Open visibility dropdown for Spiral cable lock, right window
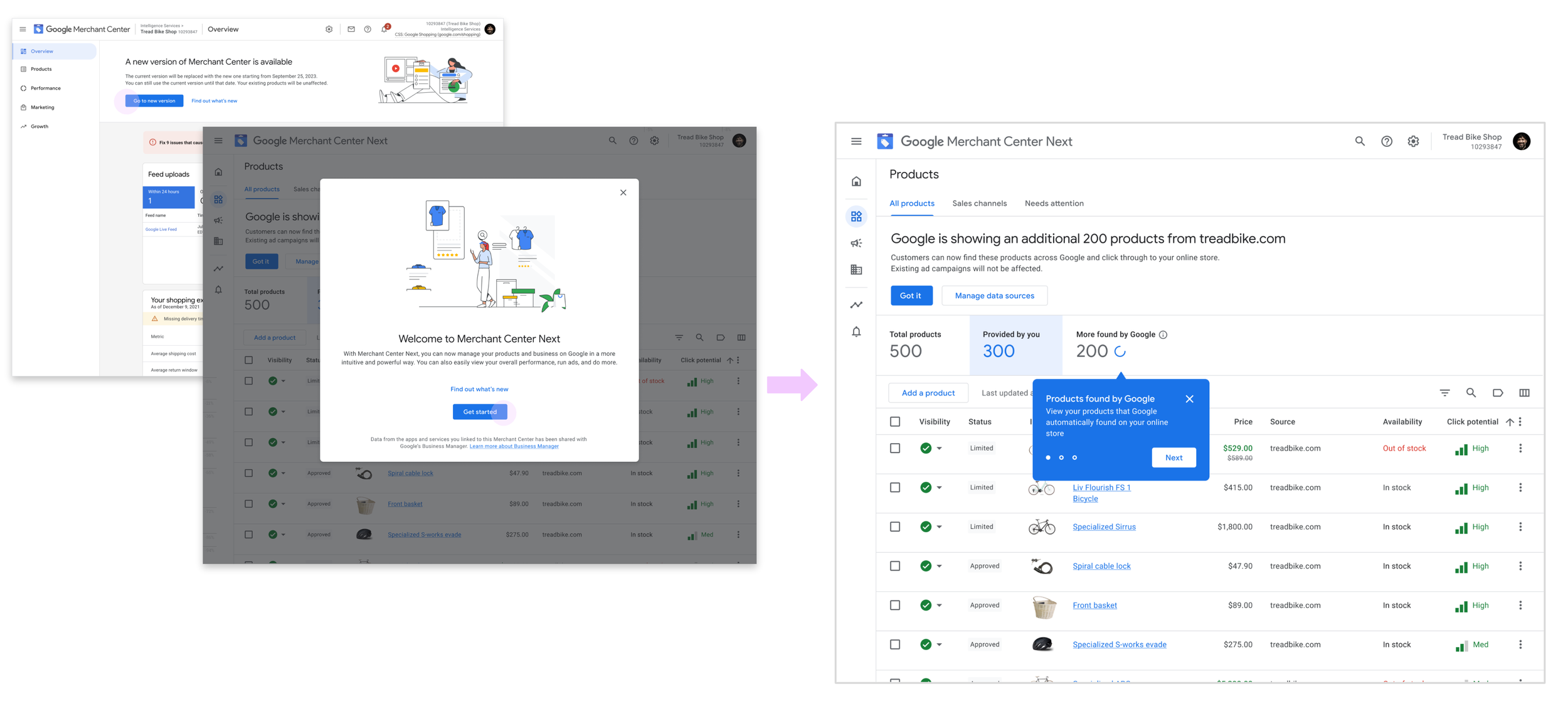 coord(939,567)
